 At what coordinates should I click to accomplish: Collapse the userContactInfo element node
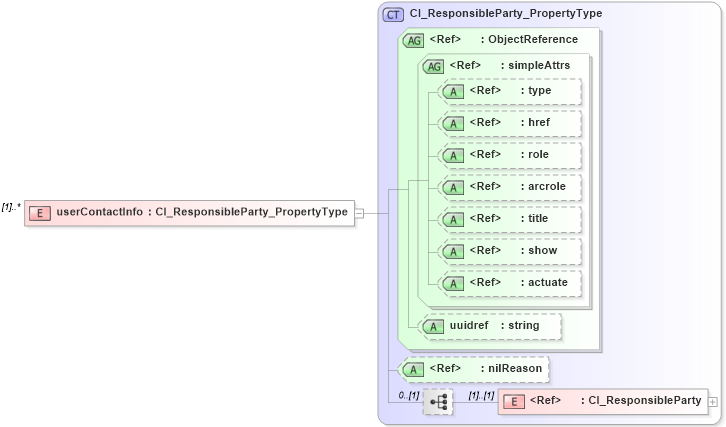359,213
